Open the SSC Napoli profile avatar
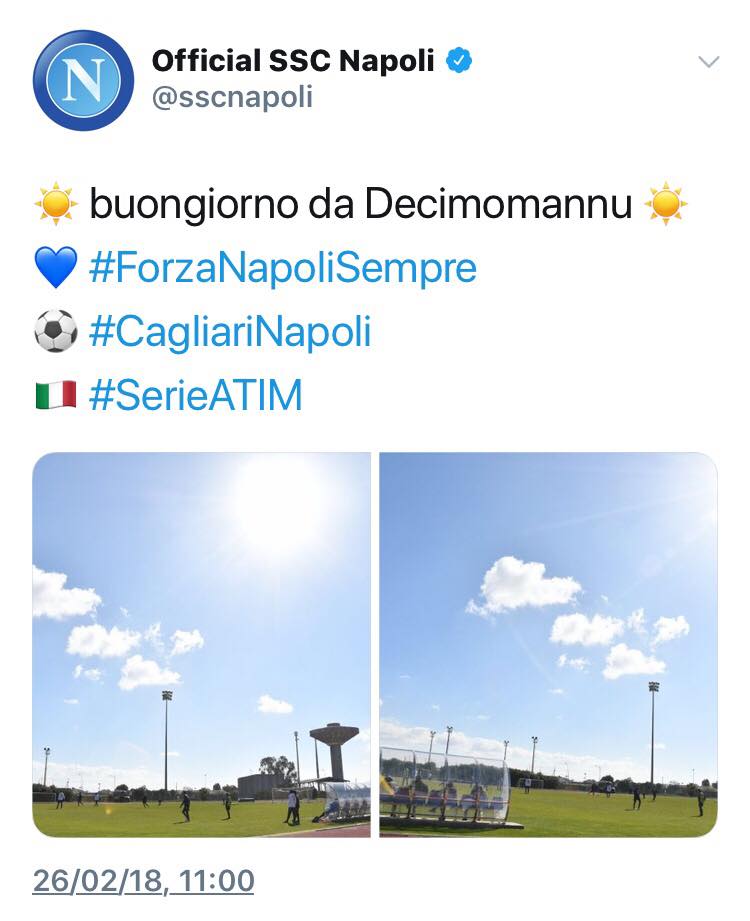 click(x=83, y=80)
